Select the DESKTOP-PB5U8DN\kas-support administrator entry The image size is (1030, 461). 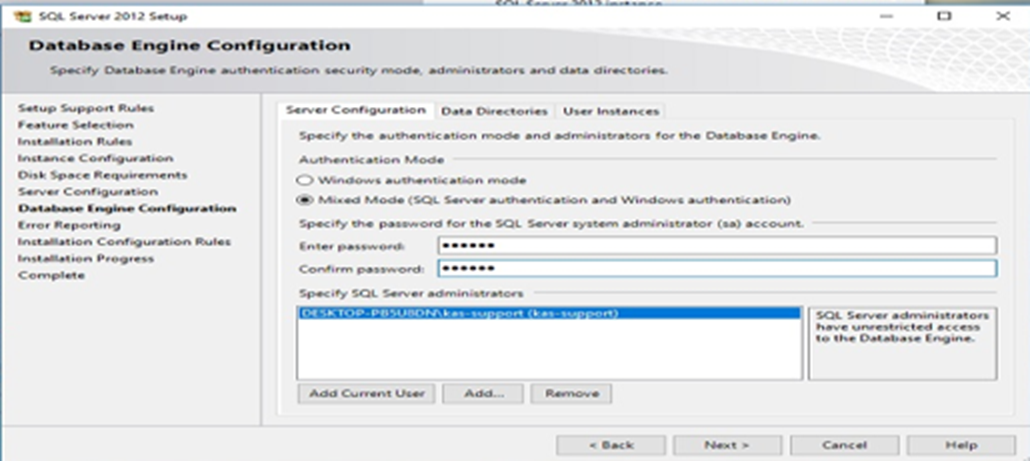click(549, 313)
